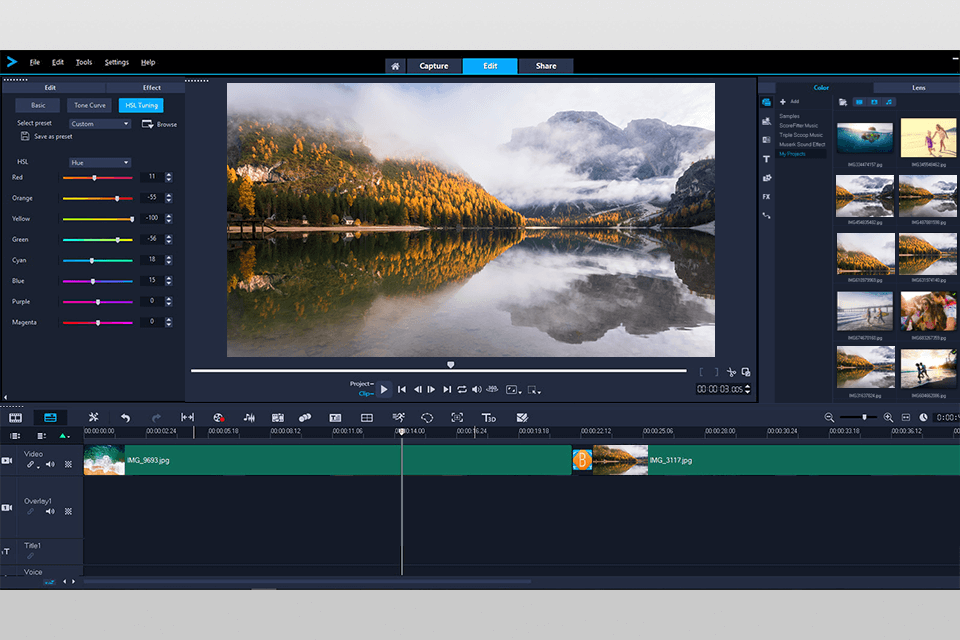960x640 pixels.
Task: Switch to the Share tab
Action: 546,66
